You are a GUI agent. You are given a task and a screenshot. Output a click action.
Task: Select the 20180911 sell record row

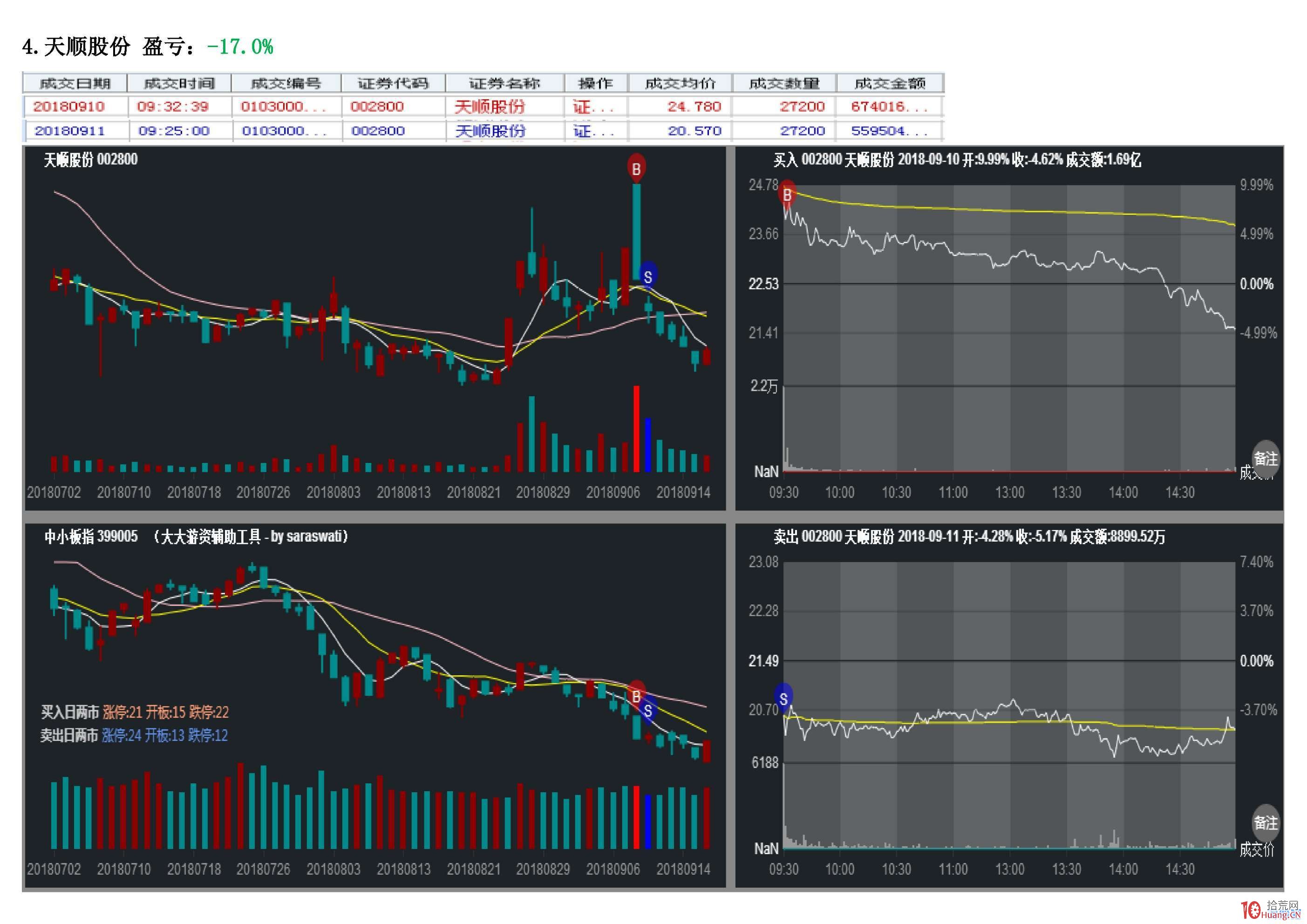point(69,130)
